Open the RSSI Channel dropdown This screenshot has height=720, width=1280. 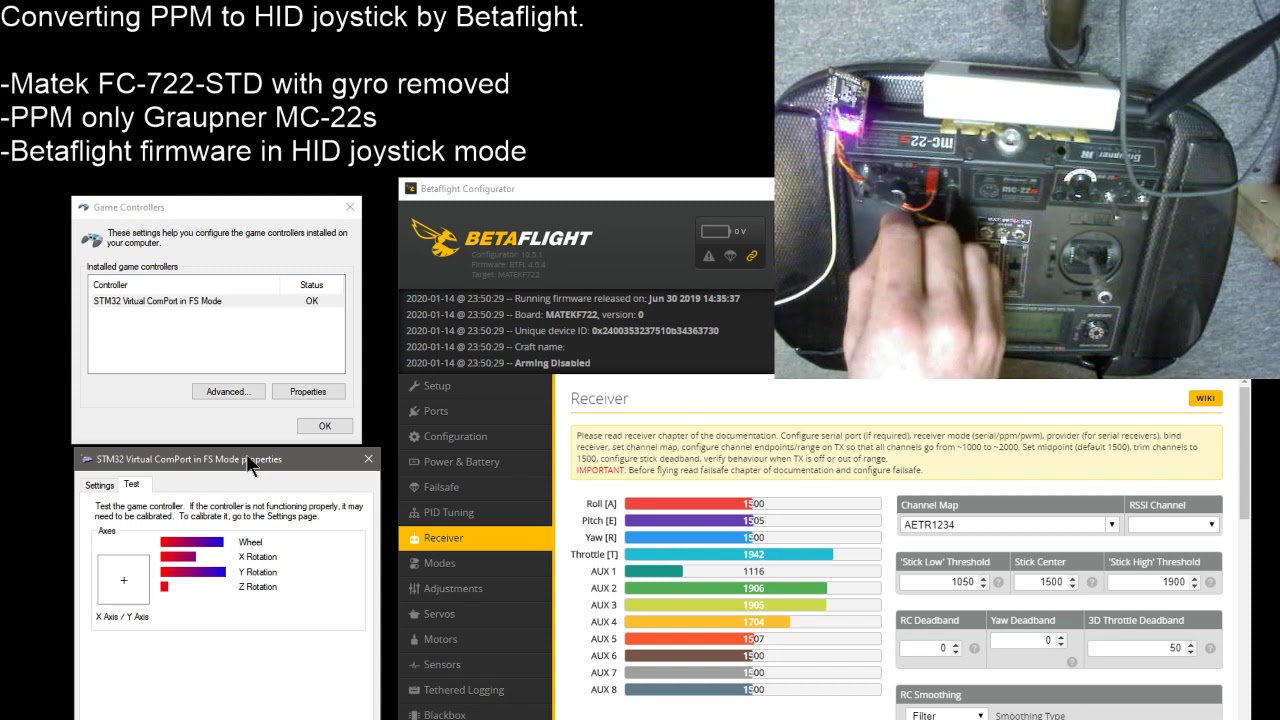(1173, 525)
